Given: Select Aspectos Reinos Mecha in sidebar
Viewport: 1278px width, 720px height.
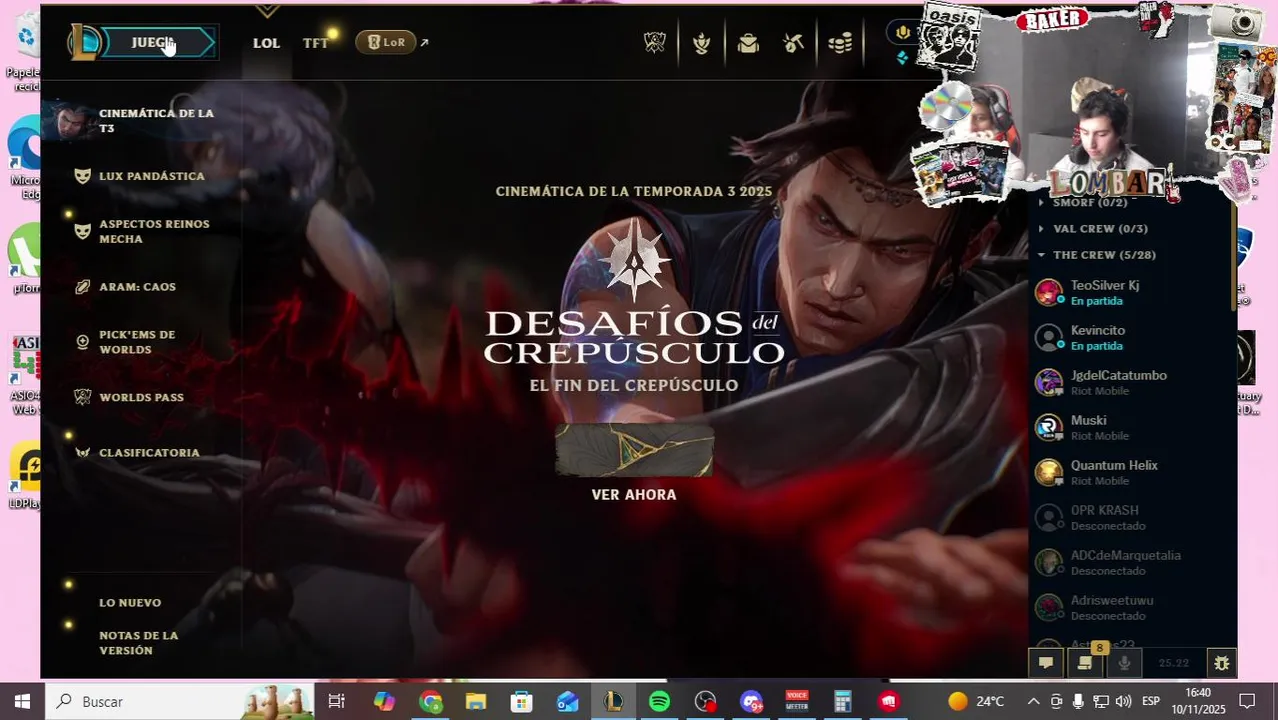Looking at the screenshot, I should pos(154,231).
